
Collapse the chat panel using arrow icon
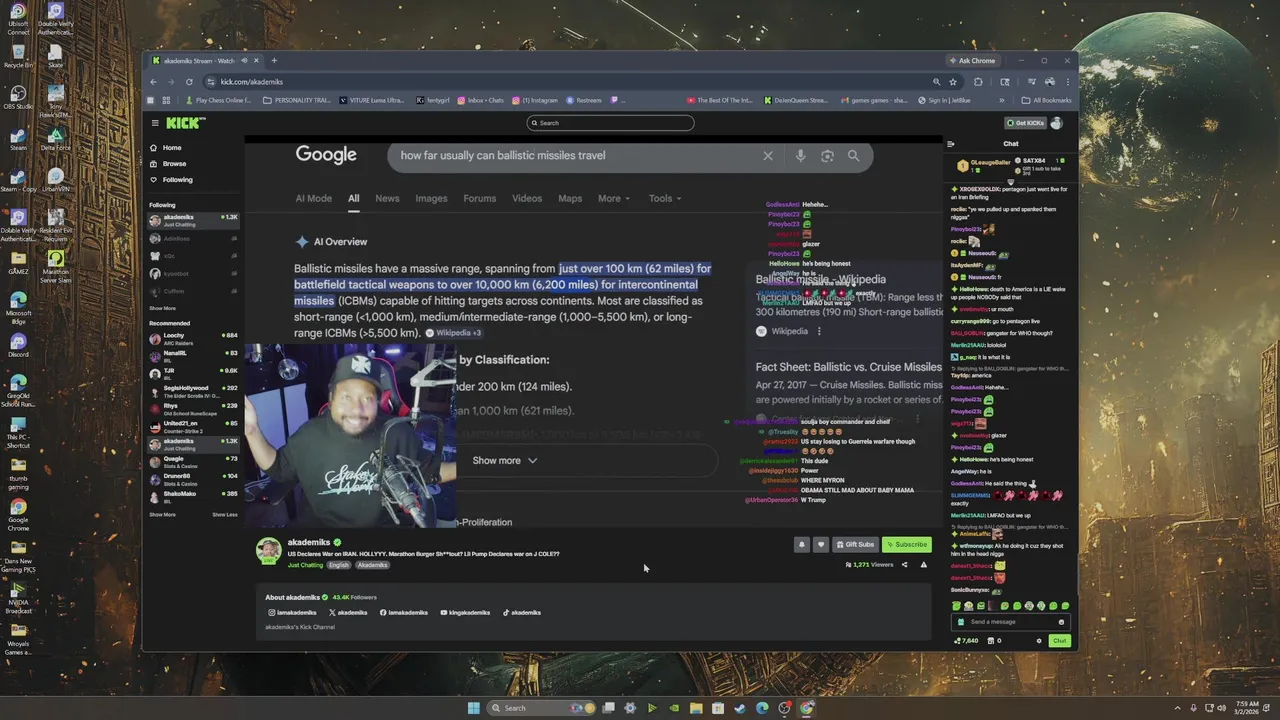[x=951, y=144]
